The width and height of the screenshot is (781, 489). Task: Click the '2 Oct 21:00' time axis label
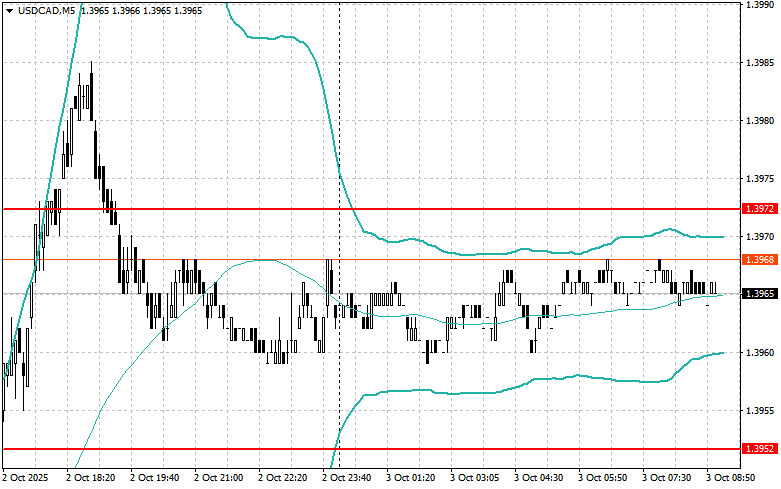pos(218,478)
